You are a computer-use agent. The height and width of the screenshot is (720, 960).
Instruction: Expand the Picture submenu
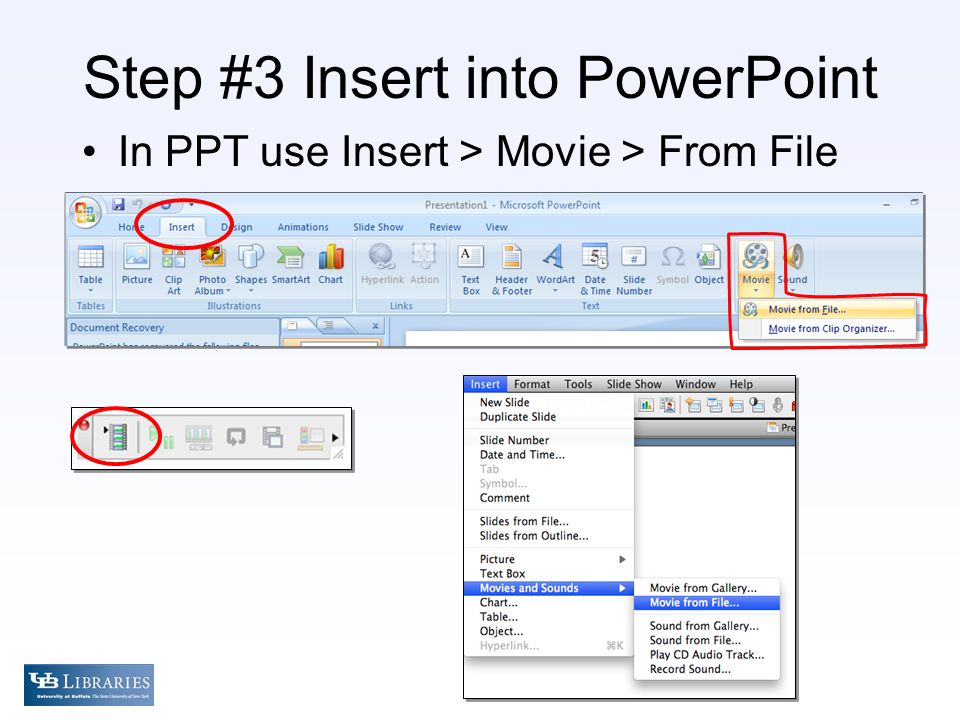[549, 559]
